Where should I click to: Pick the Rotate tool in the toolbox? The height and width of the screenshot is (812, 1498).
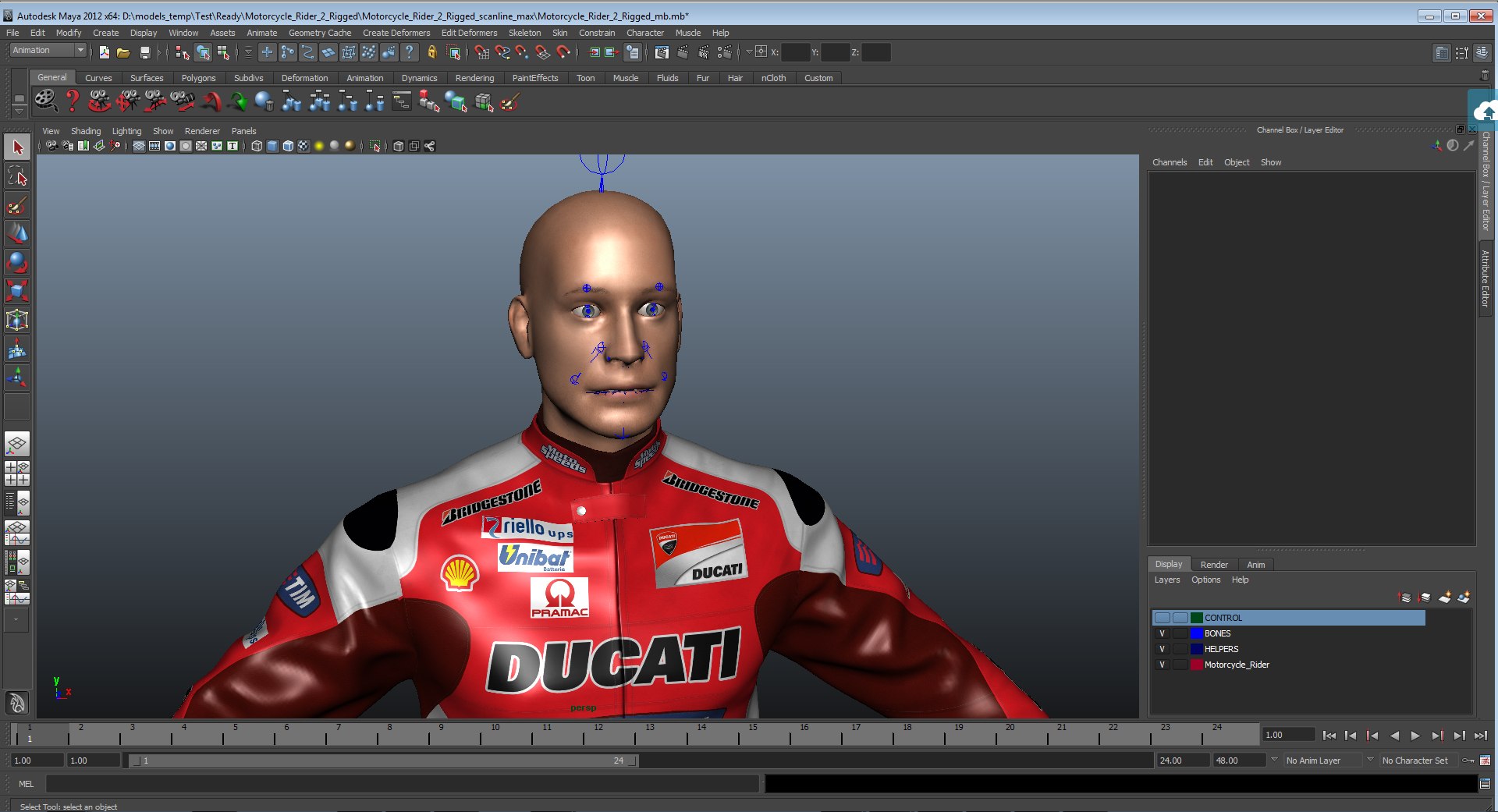[x=17, y=262]
